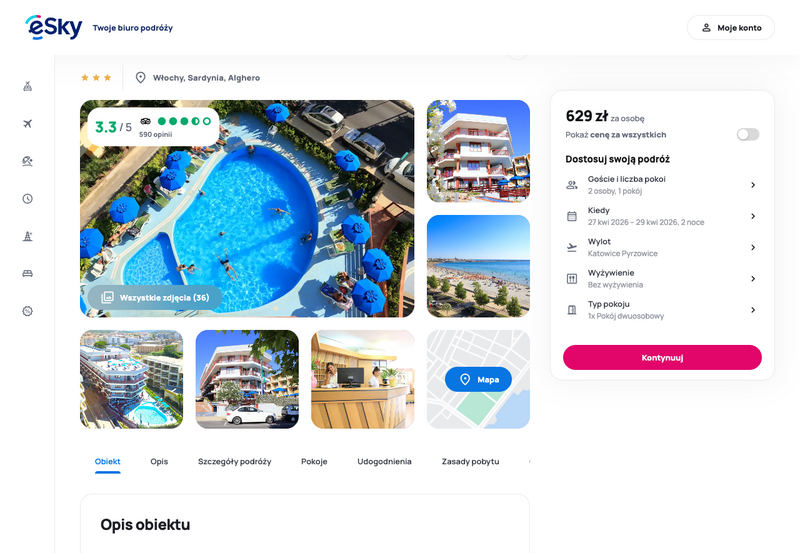Expand the Kiedy date selection row
Image resolution: width=800 pixels, height=553 pixels.
662,216
